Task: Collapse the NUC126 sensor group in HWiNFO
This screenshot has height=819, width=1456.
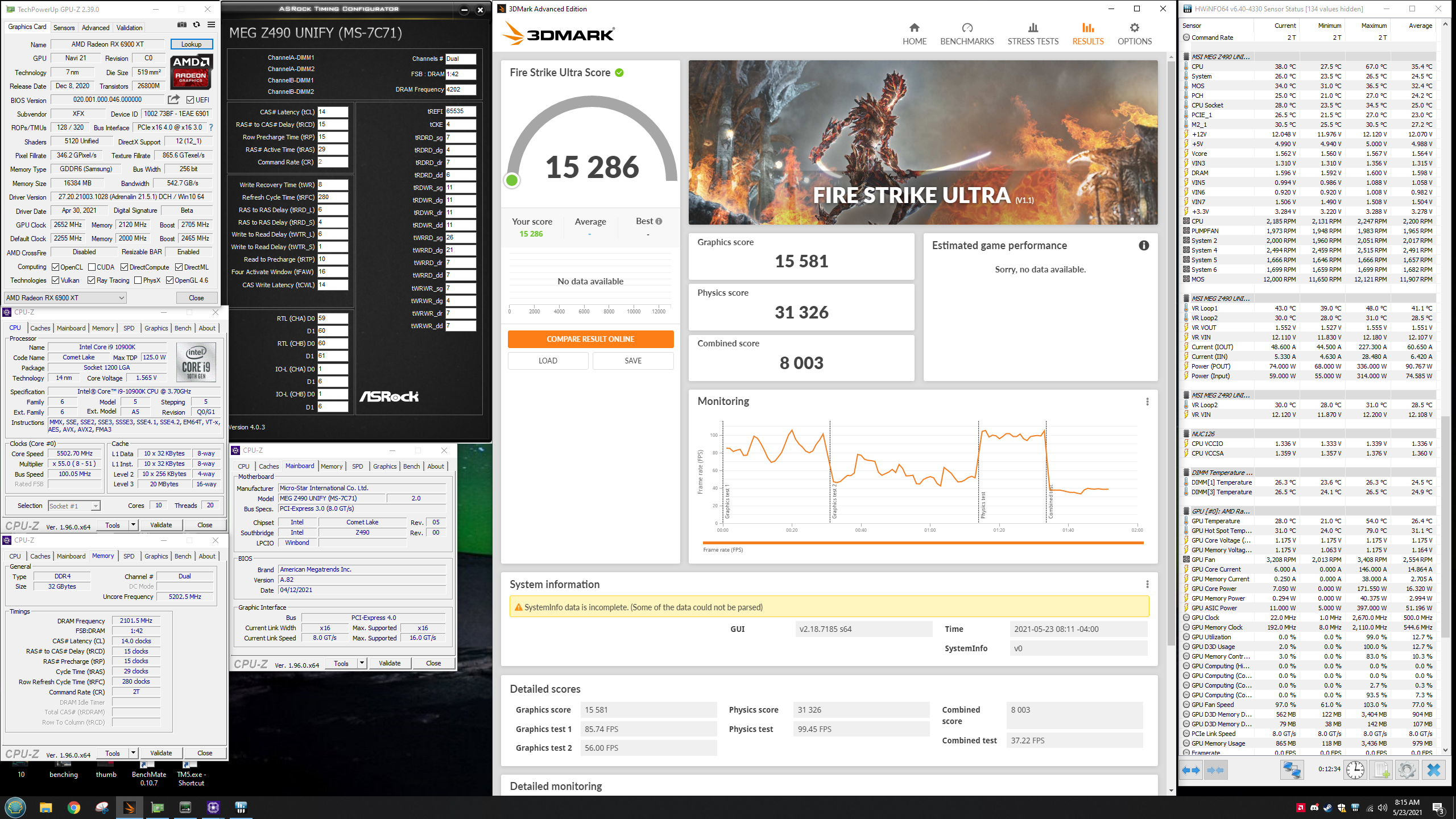Action: pos(1186,434)
